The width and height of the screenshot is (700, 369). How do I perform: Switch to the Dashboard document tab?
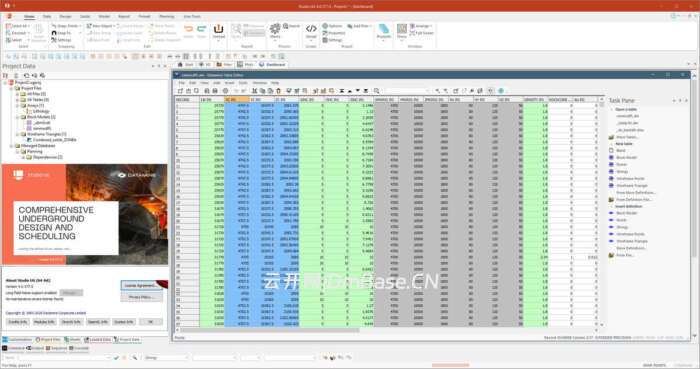point(272,65)
